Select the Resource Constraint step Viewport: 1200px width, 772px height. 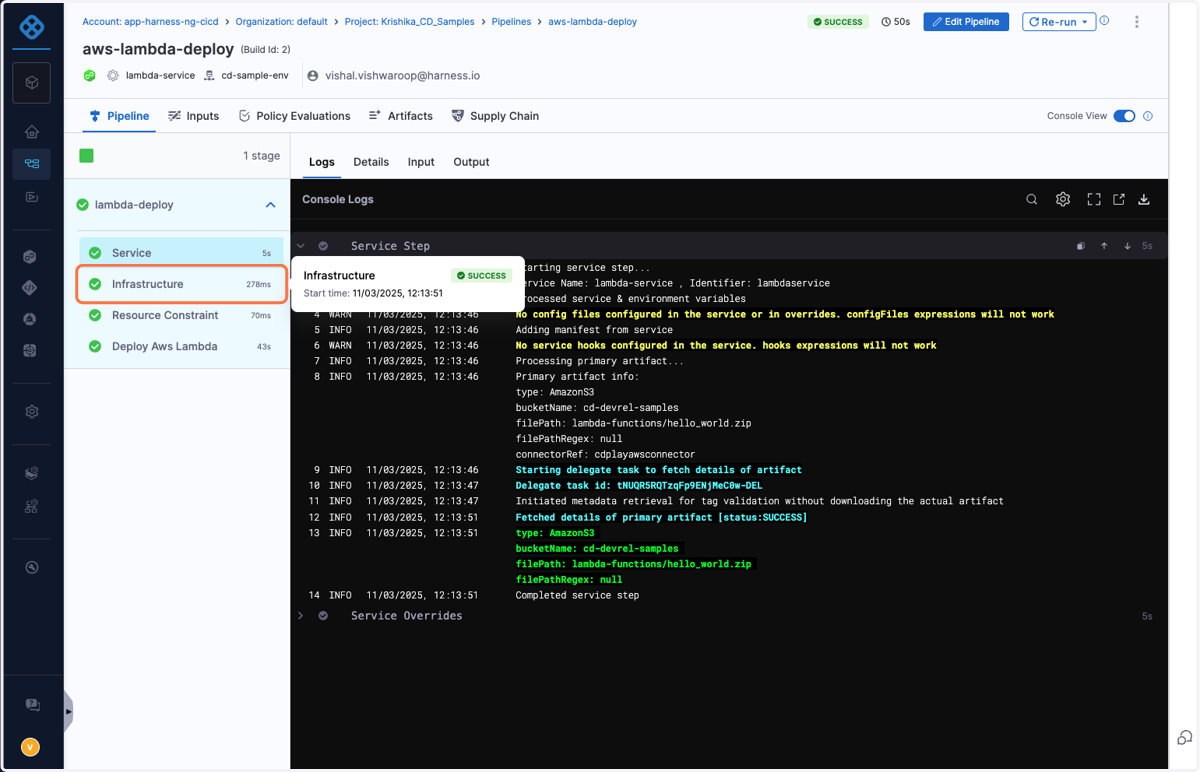click(180, 315)
